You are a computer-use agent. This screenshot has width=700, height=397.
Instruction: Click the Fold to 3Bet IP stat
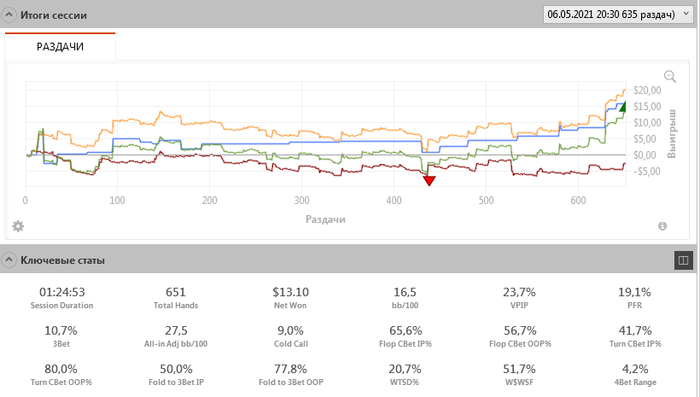pyautogui.click(x=176, y=374)
